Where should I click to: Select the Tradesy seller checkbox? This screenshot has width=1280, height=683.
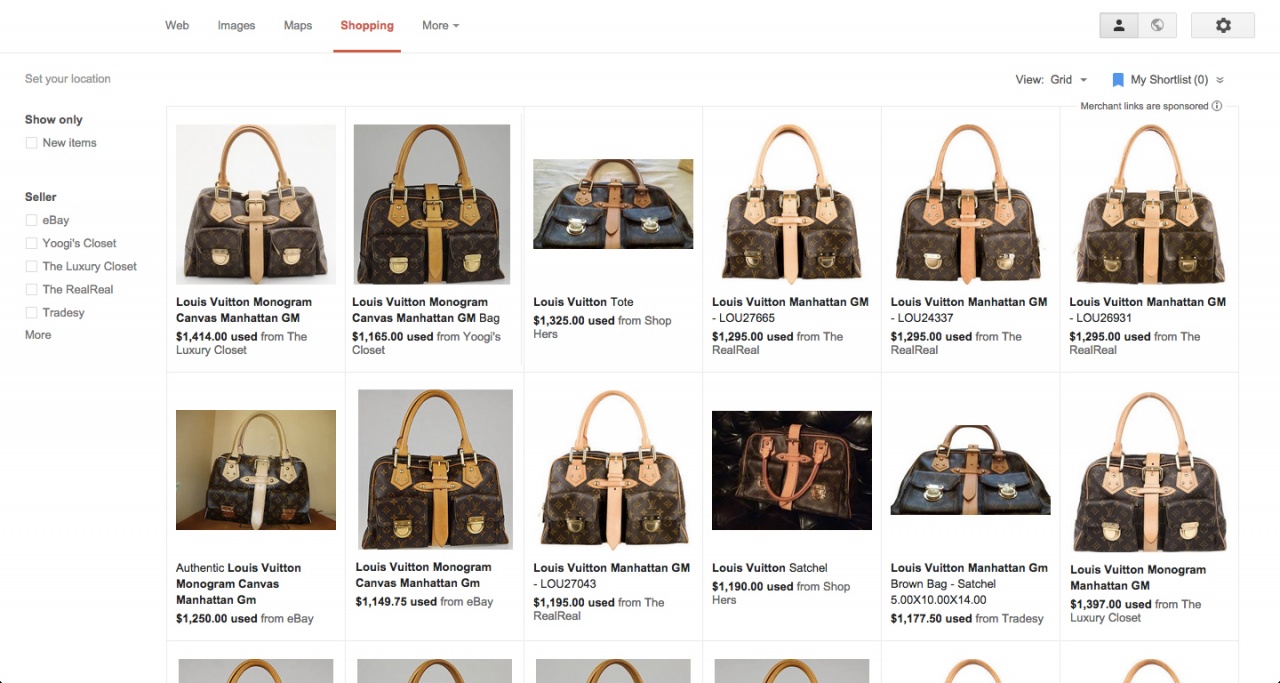coord(32,313)
